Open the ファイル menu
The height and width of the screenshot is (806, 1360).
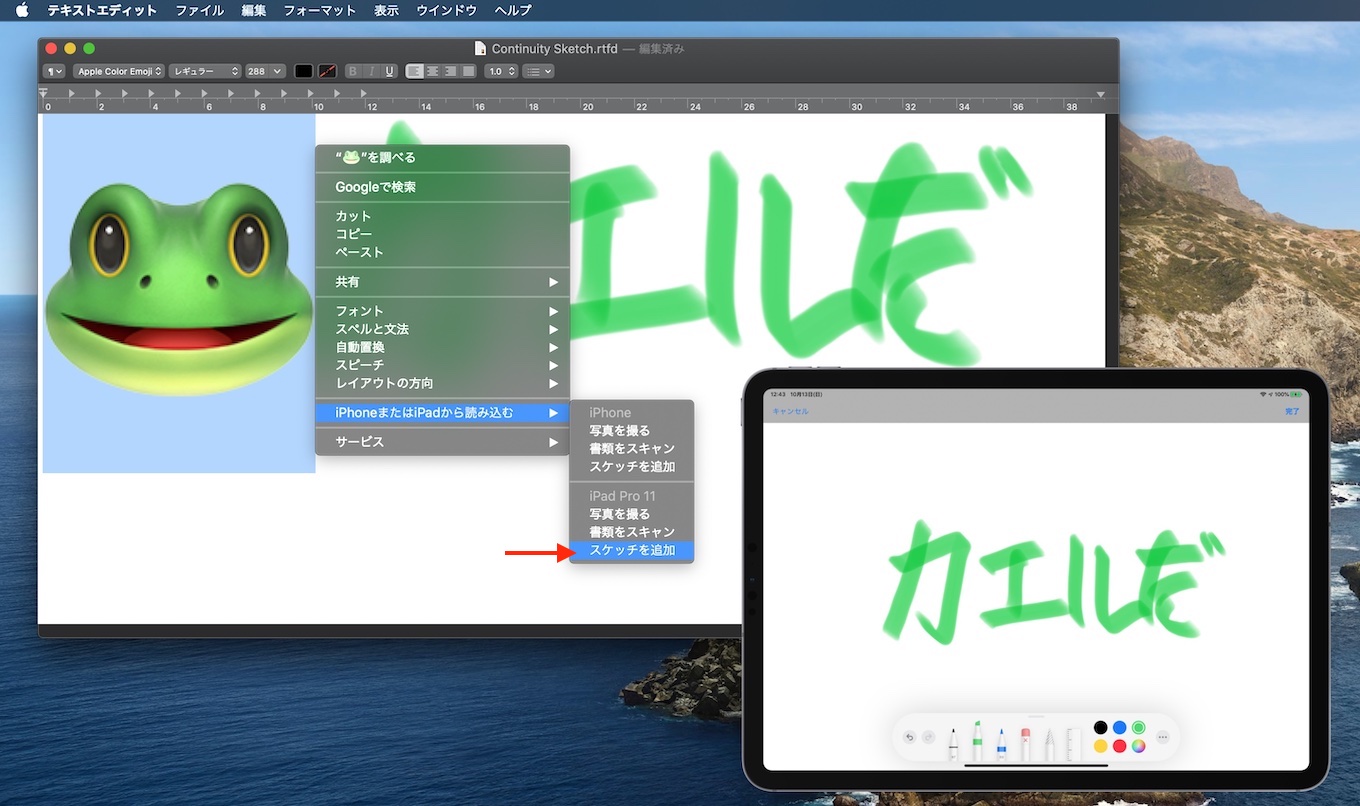pyautogui.click(x=199, y=10)
